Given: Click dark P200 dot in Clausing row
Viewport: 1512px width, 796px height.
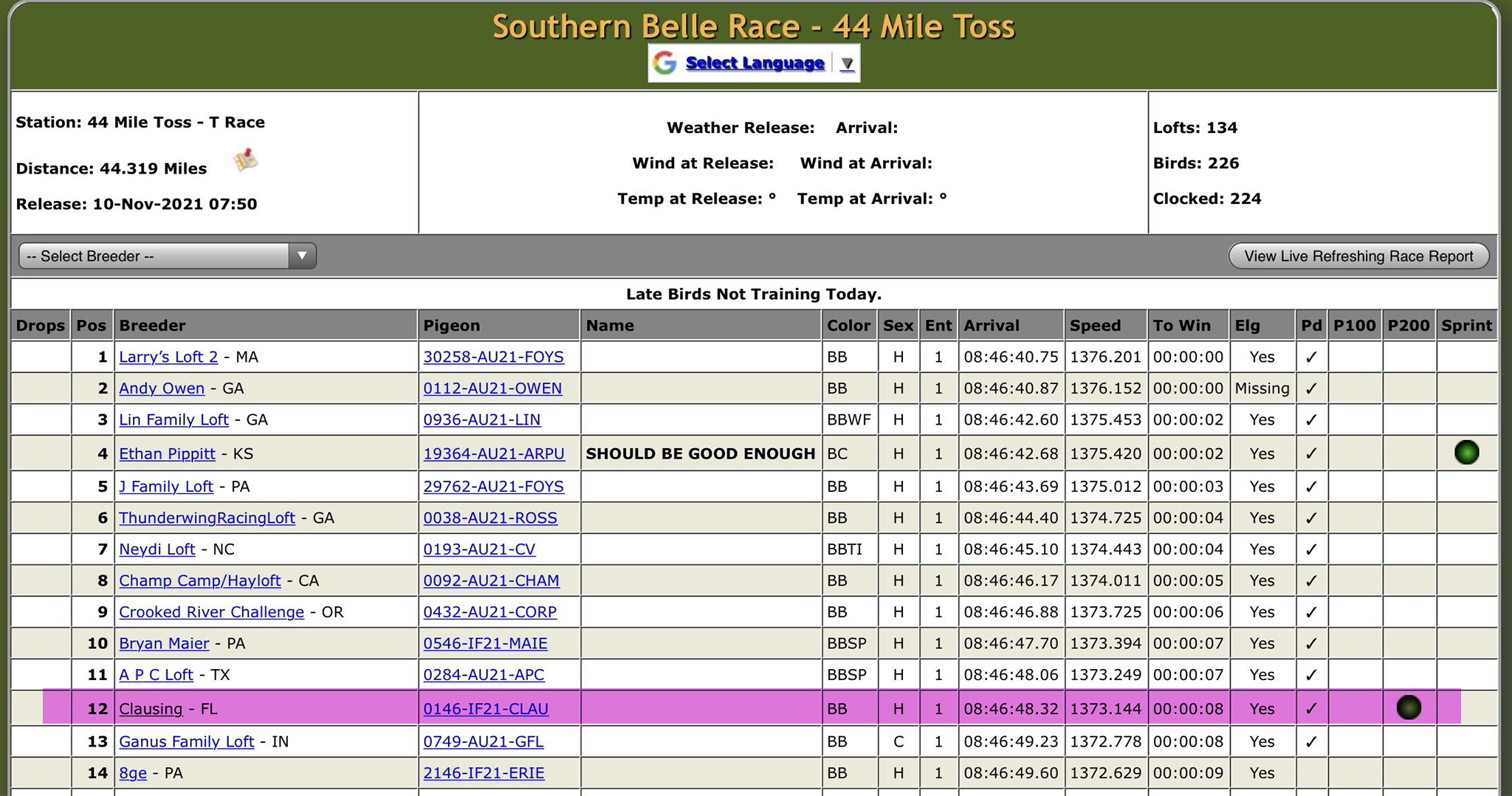Looking at the screenshot, I should [1408, 707].
